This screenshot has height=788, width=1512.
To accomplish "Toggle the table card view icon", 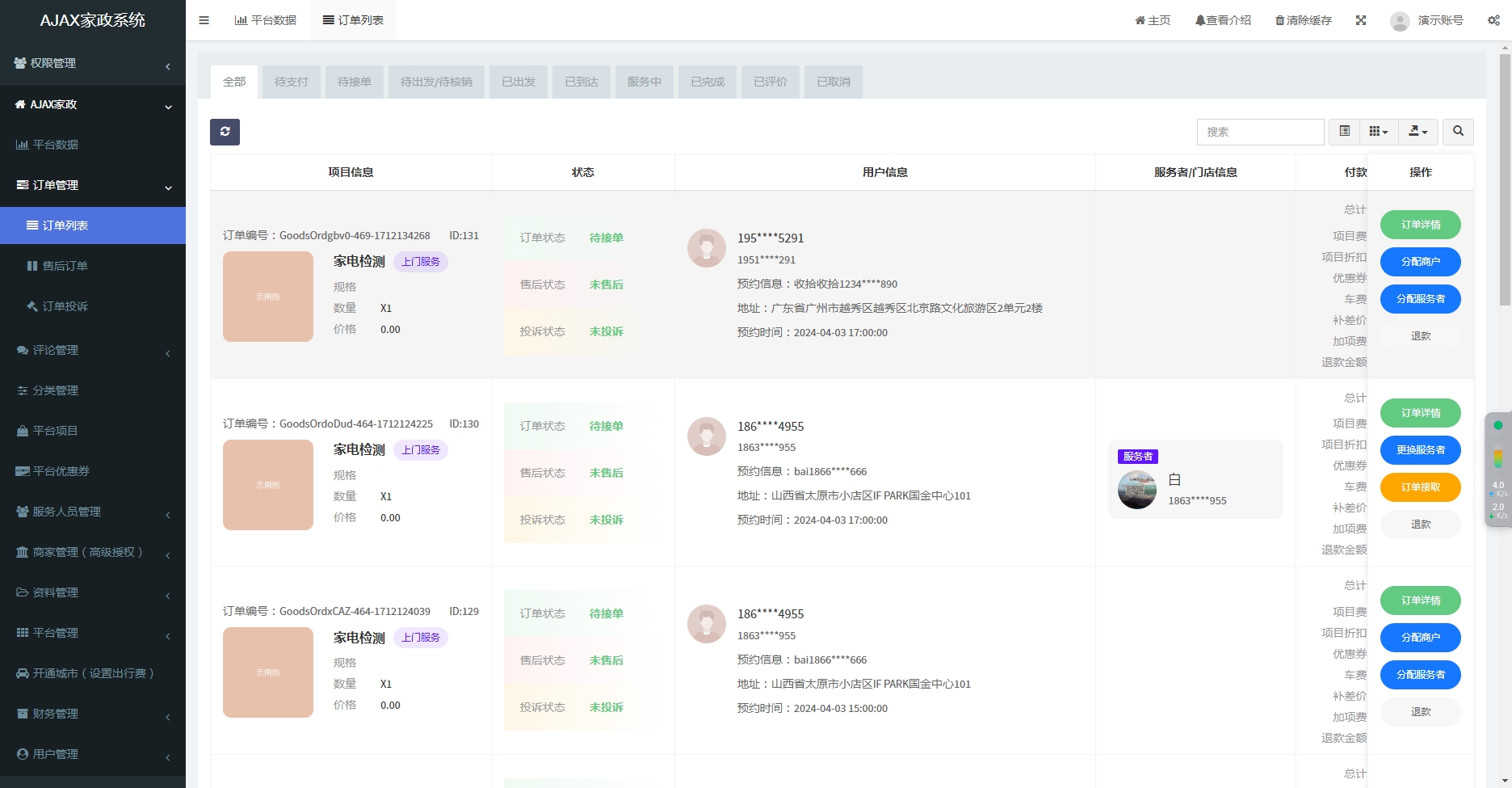I will point(1344,132).
